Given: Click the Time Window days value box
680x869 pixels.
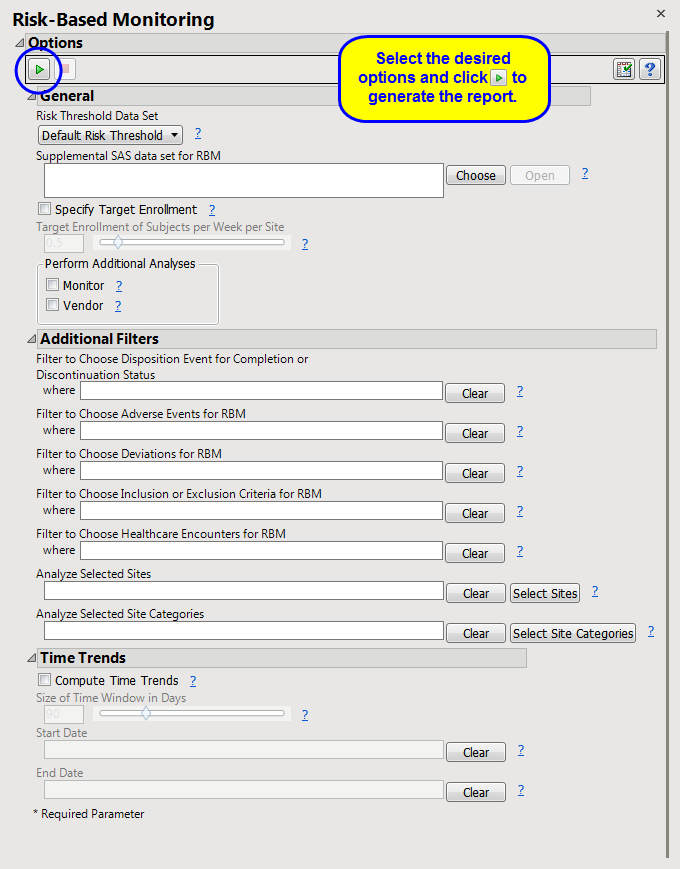Looking at the screenshot, I should click(64, 714).
